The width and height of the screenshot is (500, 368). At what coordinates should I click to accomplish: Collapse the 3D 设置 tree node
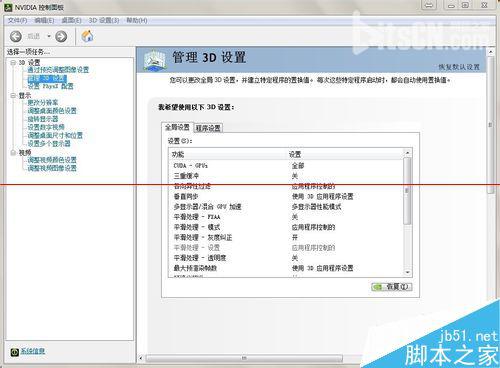click(13, 62)
